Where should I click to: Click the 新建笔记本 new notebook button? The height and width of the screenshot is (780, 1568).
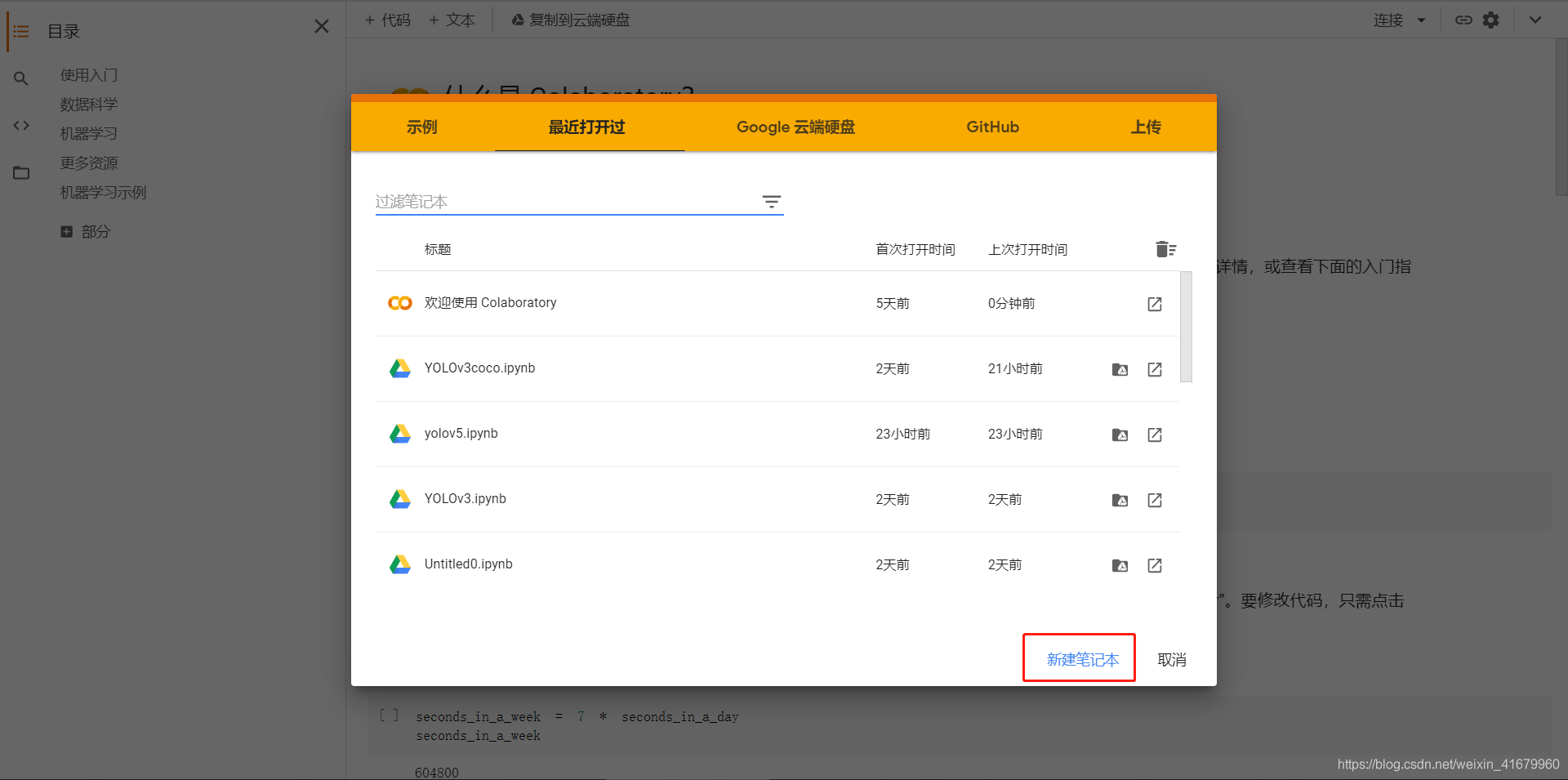[x=1082, y=659]
